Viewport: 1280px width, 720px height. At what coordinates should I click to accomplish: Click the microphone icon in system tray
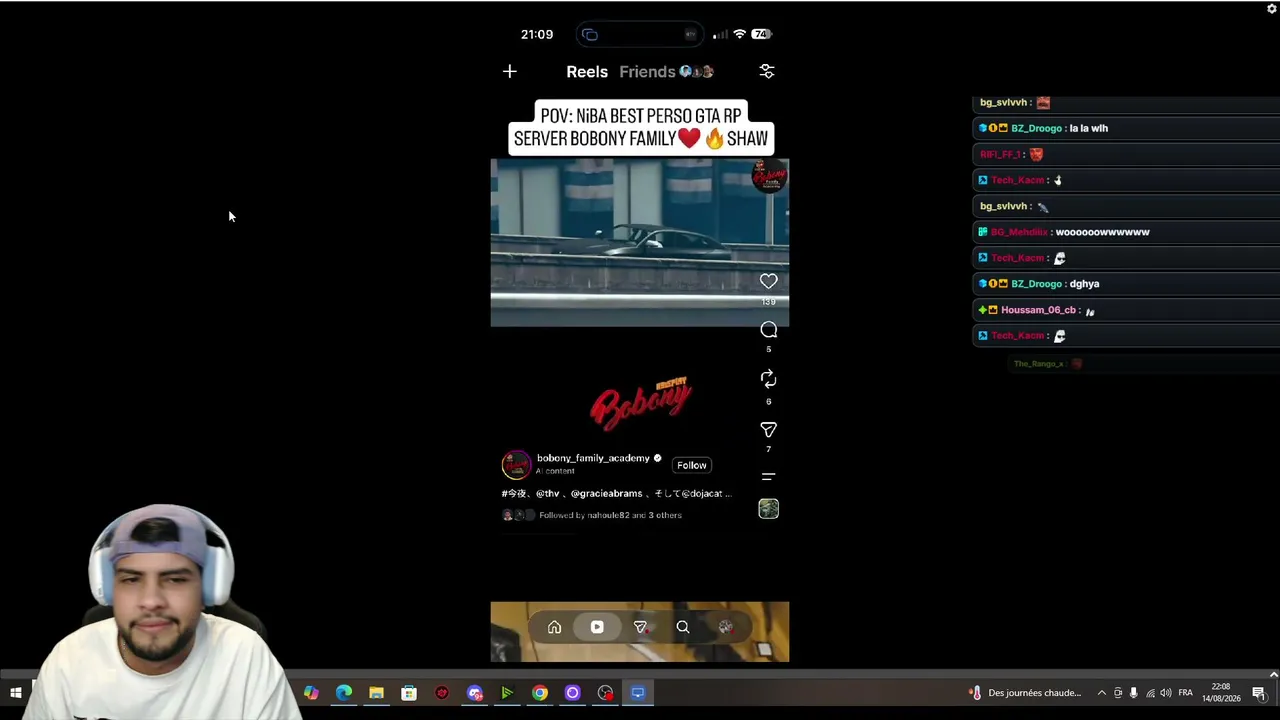tap(1134, 693)
